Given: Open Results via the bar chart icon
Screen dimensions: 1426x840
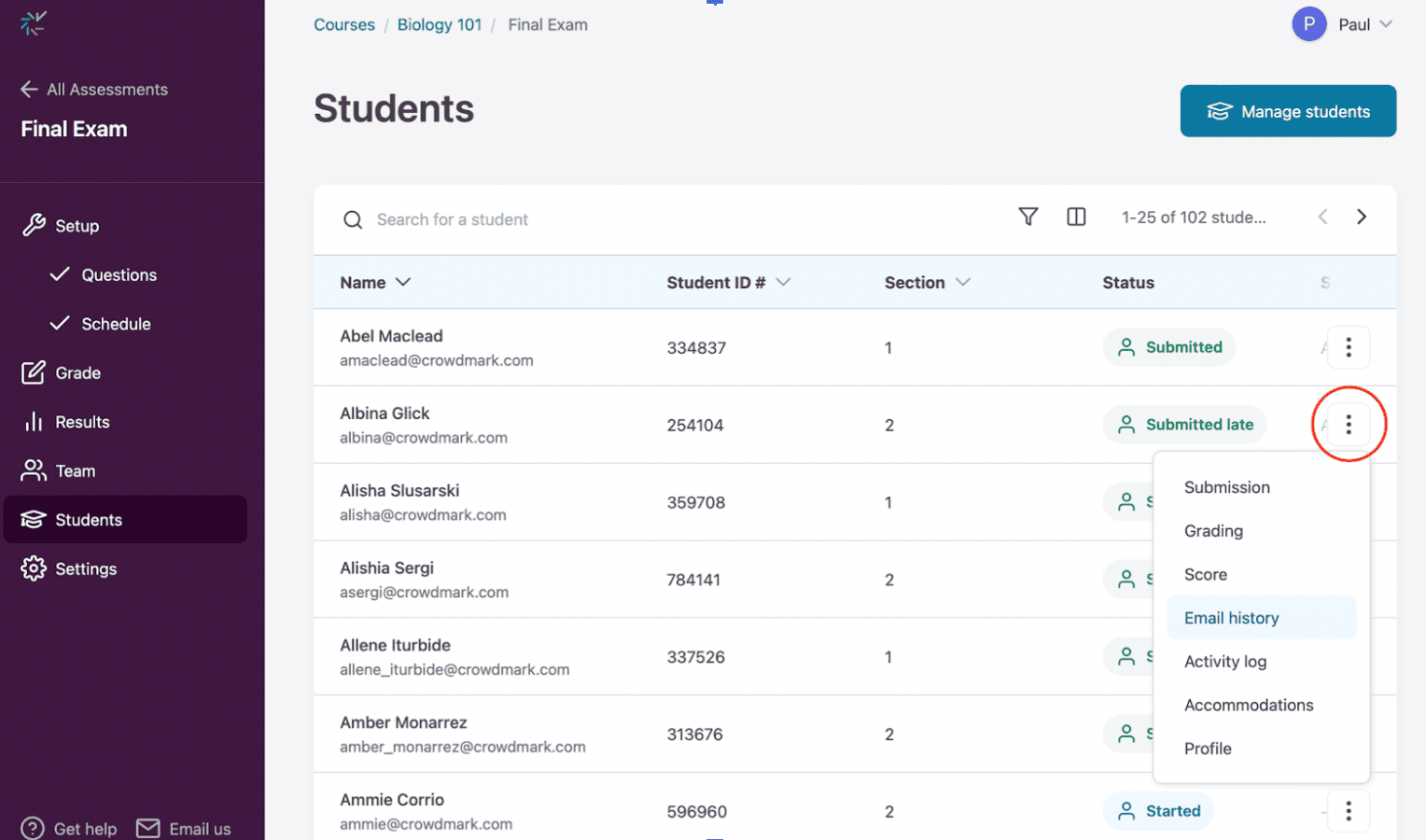Looking at the screenshot, I should 34,422.
